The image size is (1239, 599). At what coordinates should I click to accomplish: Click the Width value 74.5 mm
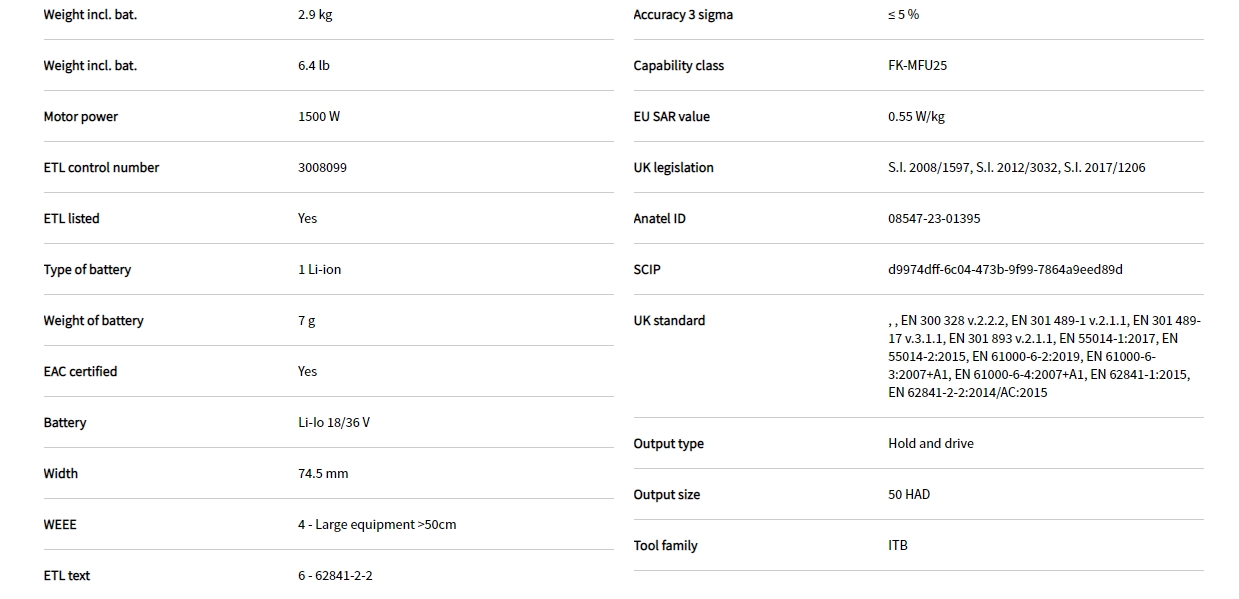pyautogui.click(x=322, y=474)
